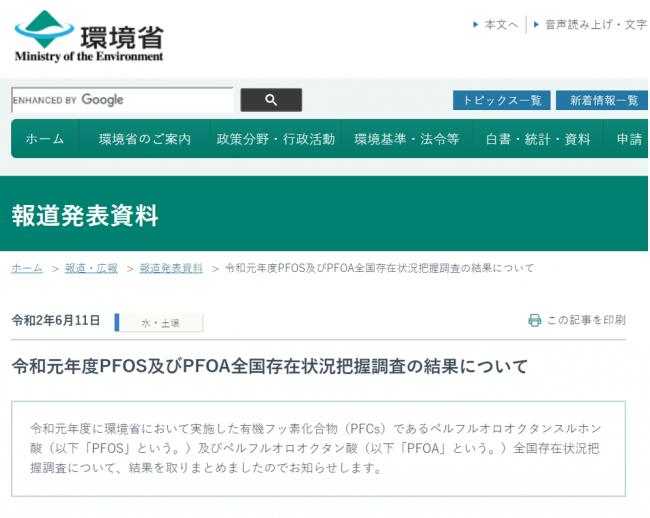This screenshot has width=650, height=518.
Task: Click the 報道・広報 breadcrumb link
Action: click(91, 268)
